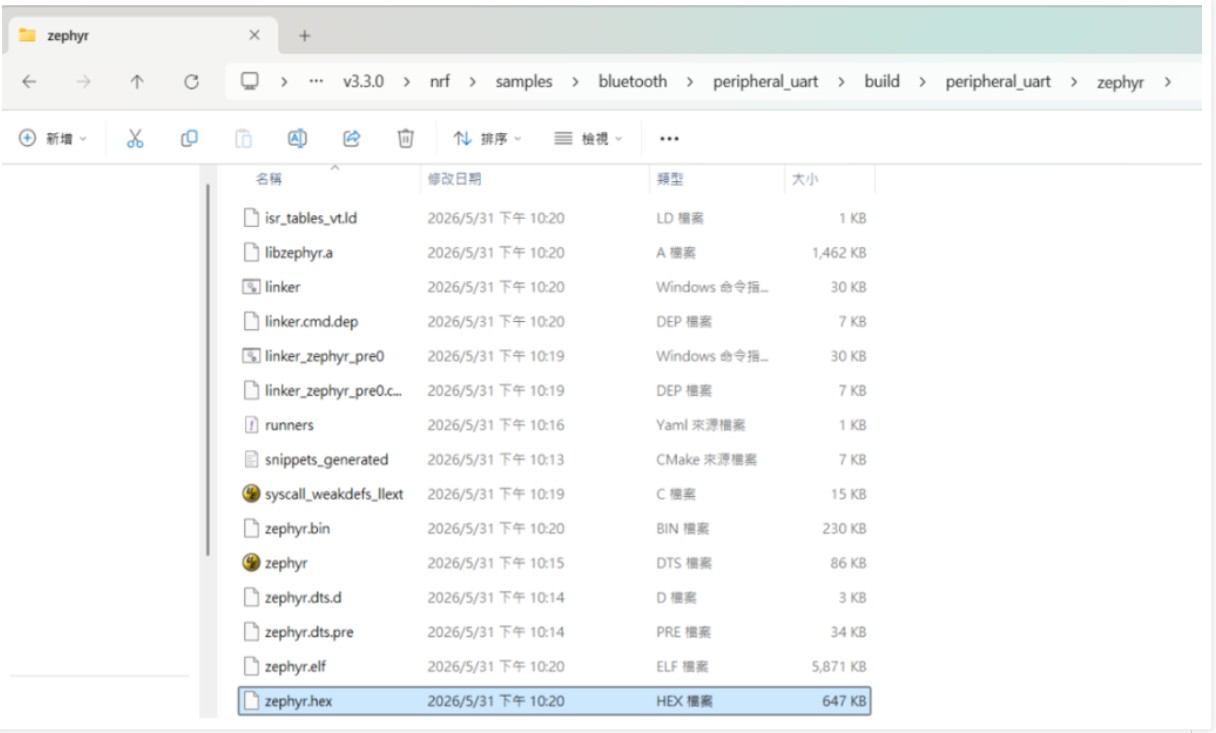Click the Cut scissors icon
This screenshot has height=733, width=1216.
pos(135,139)
